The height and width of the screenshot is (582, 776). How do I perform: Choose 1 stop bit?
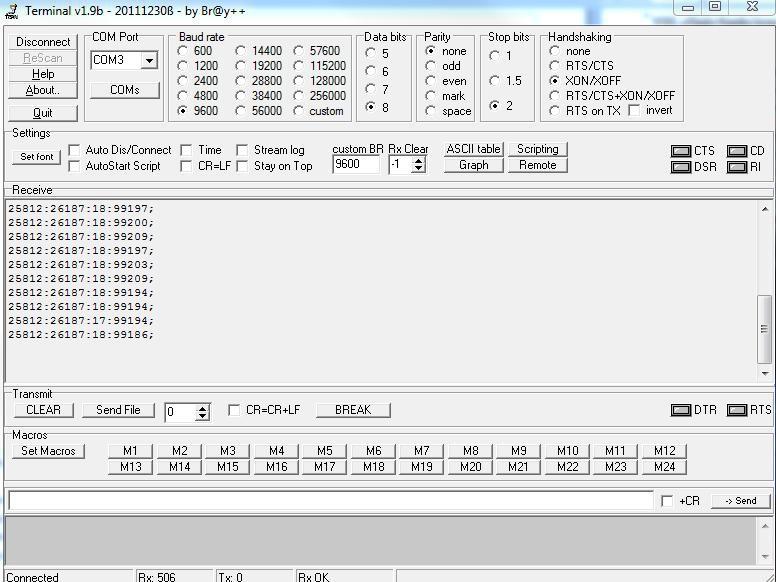[x=494, y=55]
